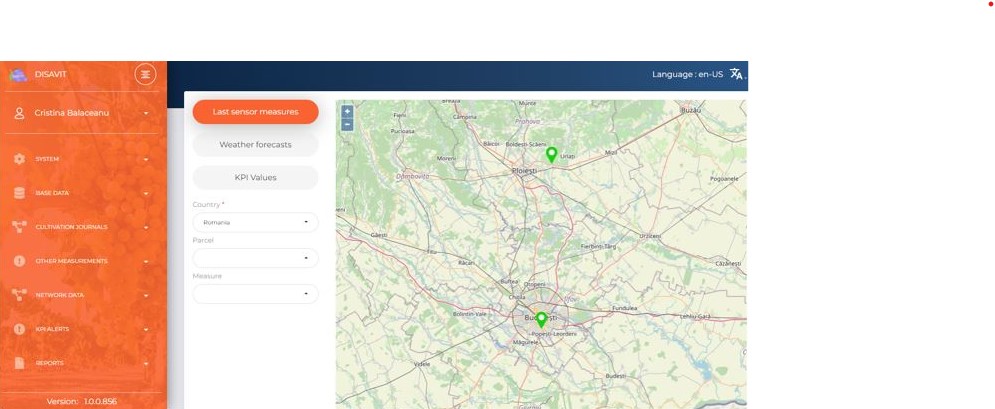Click the Cultivation Journals icon

tap(20, 227)
